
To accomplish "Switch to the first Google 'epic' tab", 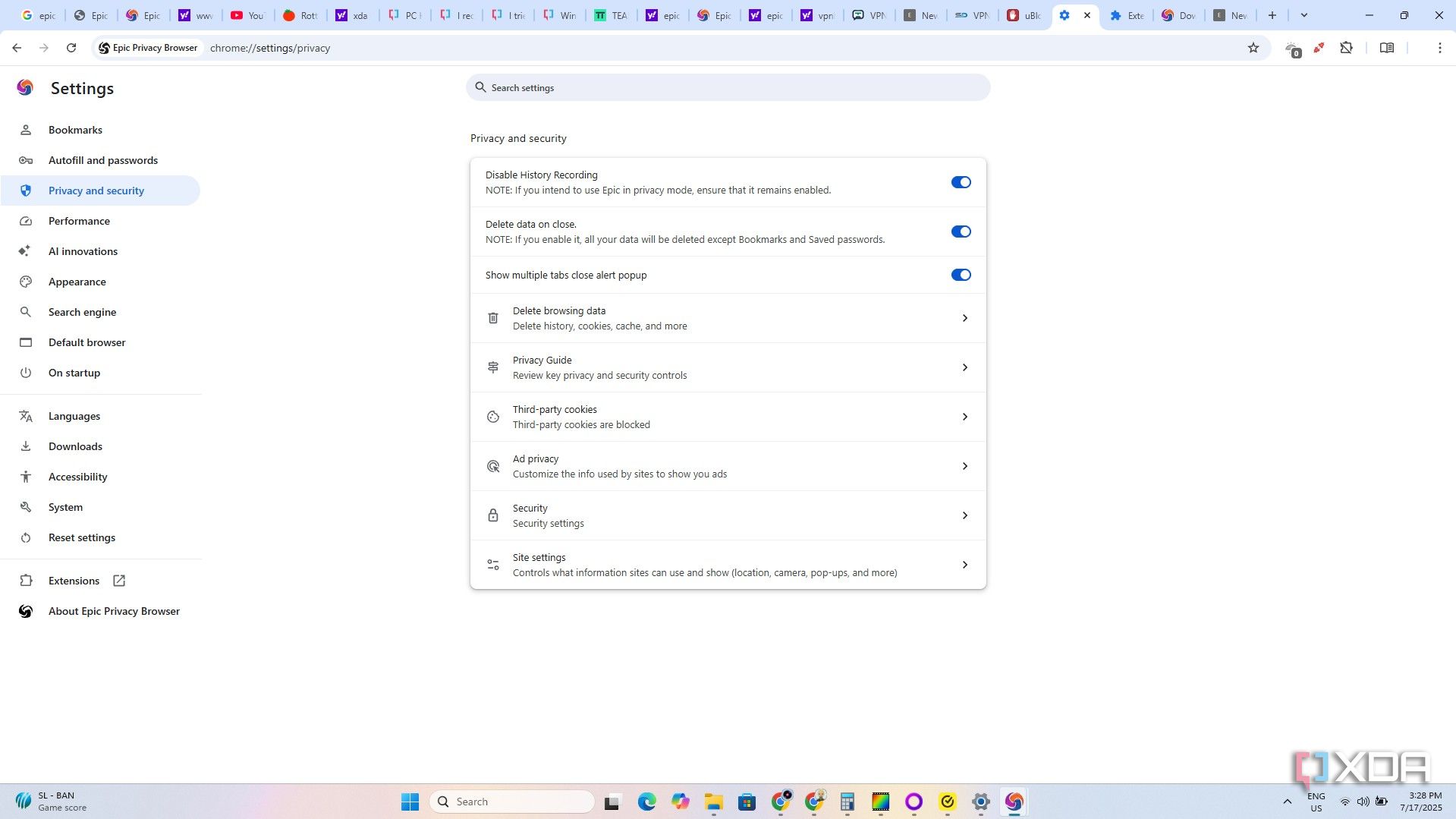I will coord(38,15).
